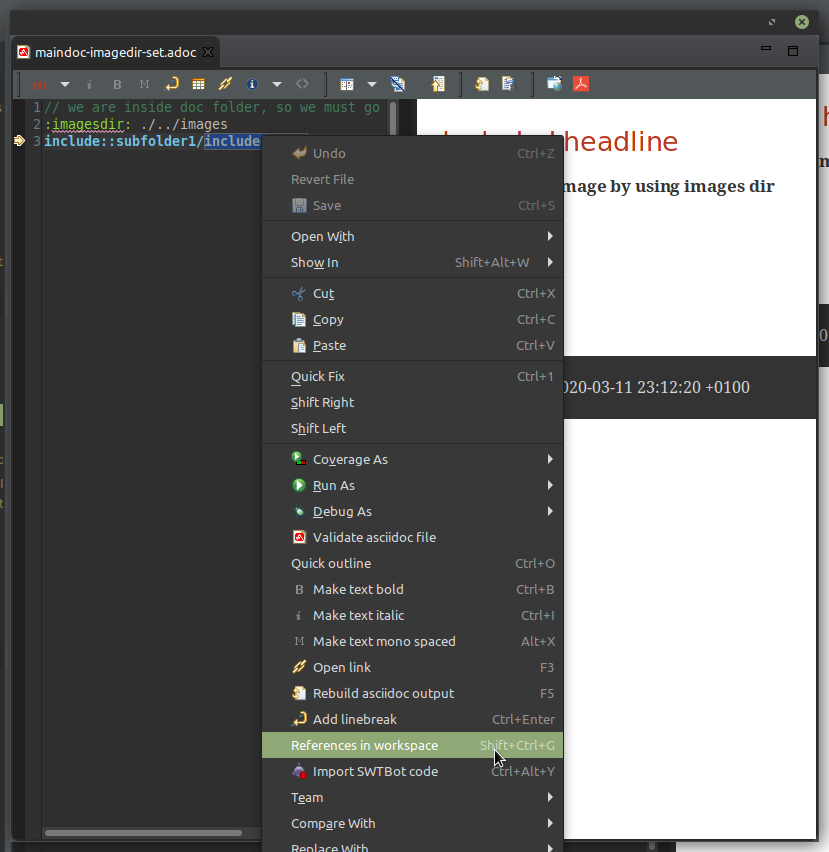Click the blue info toolbar icon
829x852 pixels.
pos(252,84)
